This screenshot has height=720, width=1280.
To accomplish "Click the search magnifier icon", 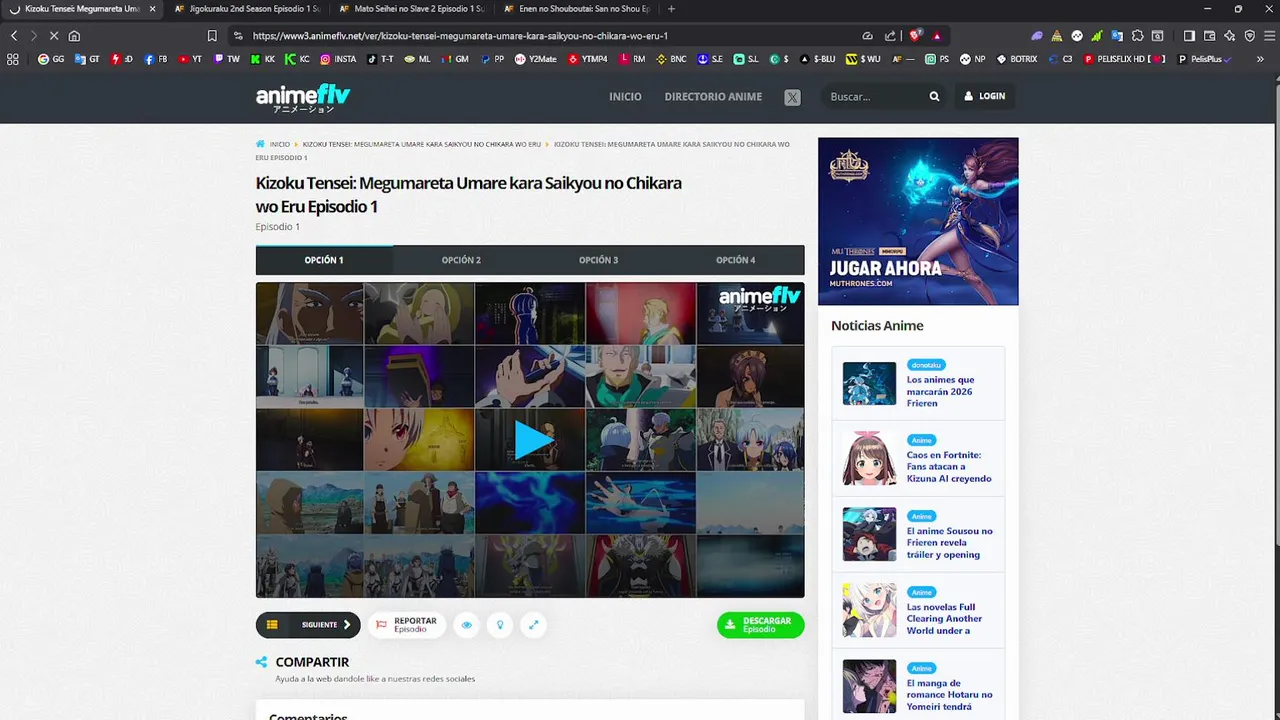I will tap(934, 96).
